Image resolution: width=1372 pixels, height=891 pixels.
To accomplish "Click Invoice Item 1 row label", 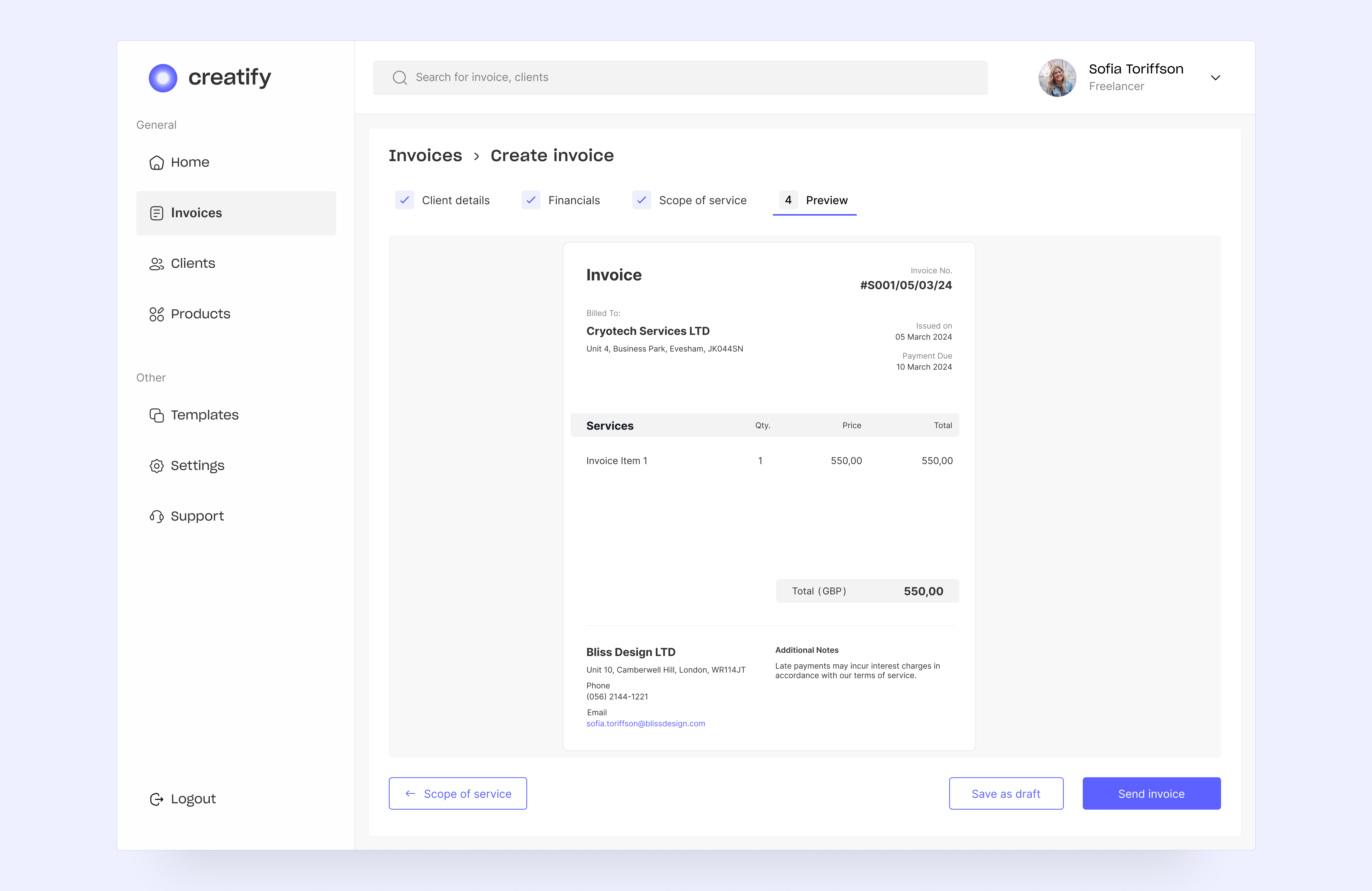I will point(617,461).
